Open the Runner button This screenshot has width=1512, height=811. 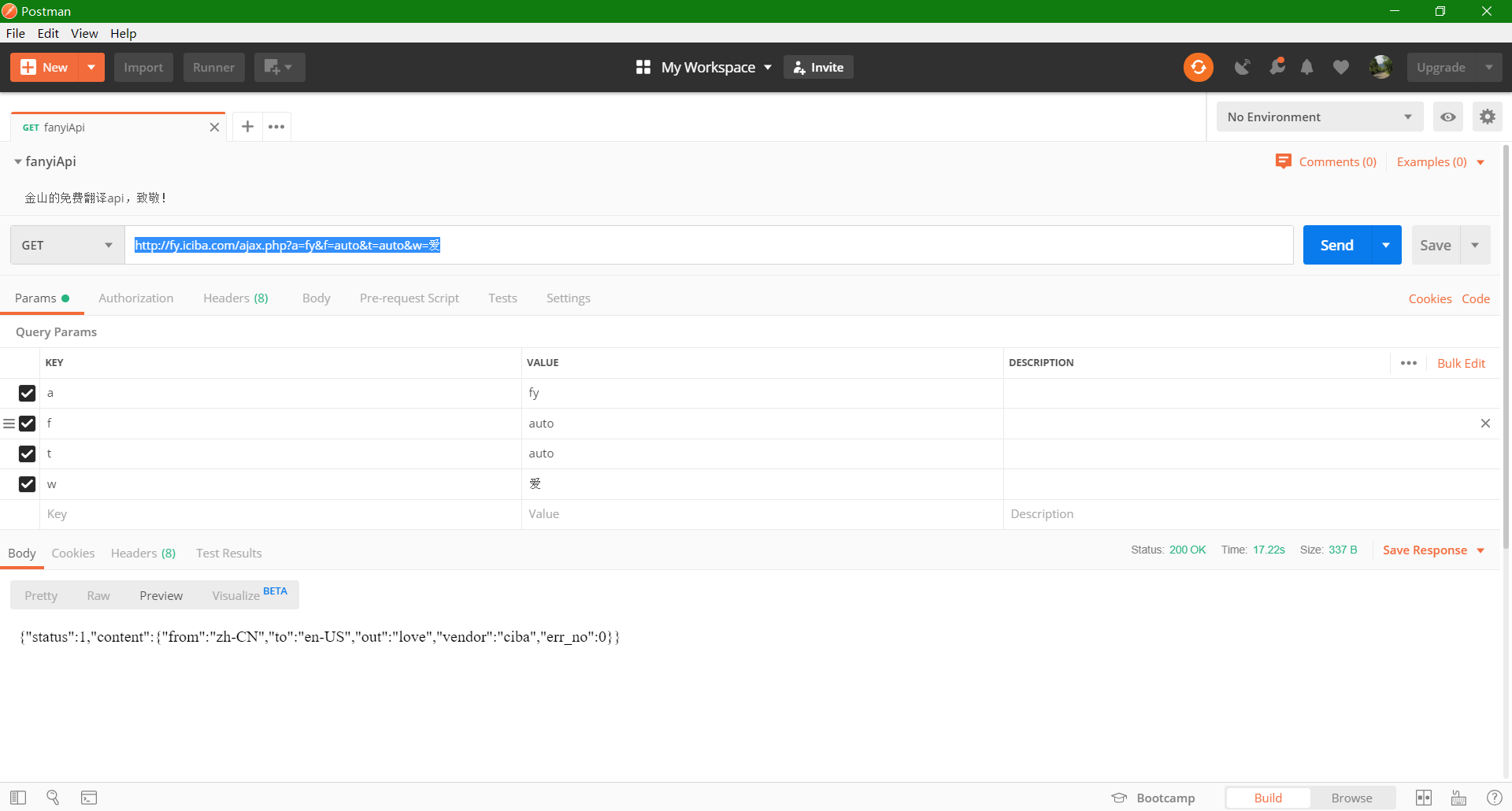coord(214,67)
